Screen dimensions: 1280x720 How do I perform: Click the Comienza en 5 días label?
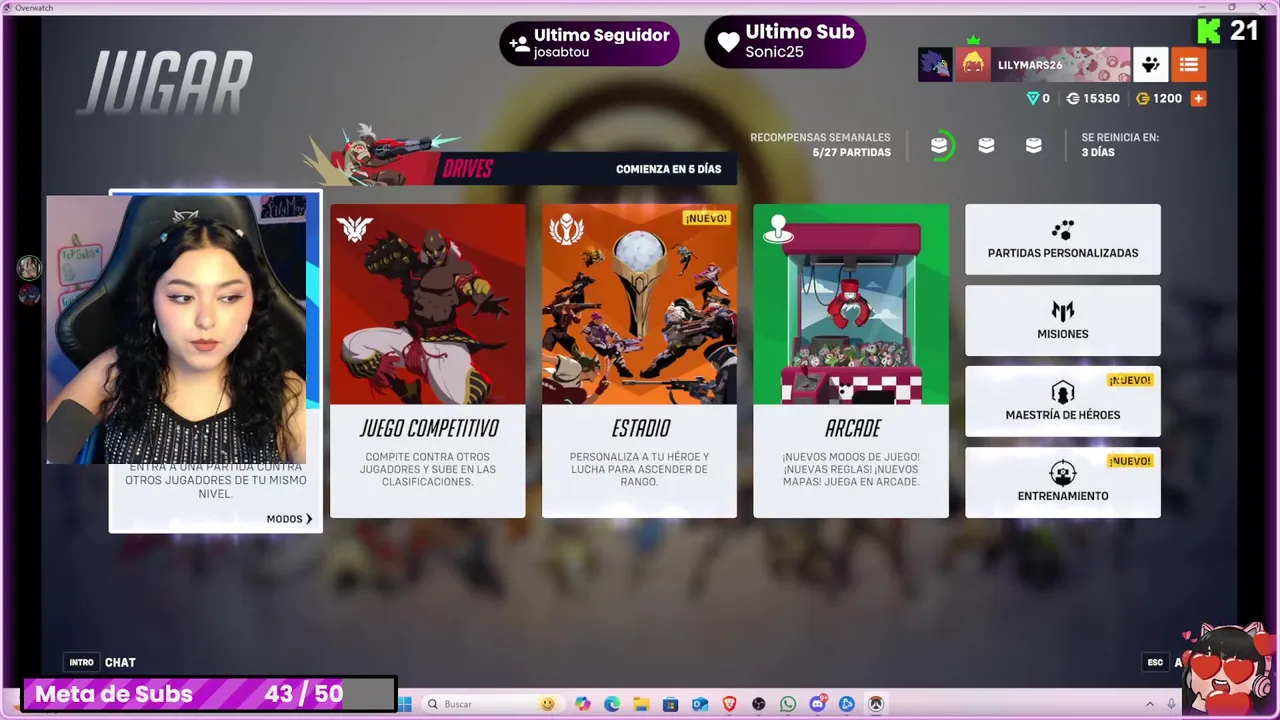pos(668,169)
